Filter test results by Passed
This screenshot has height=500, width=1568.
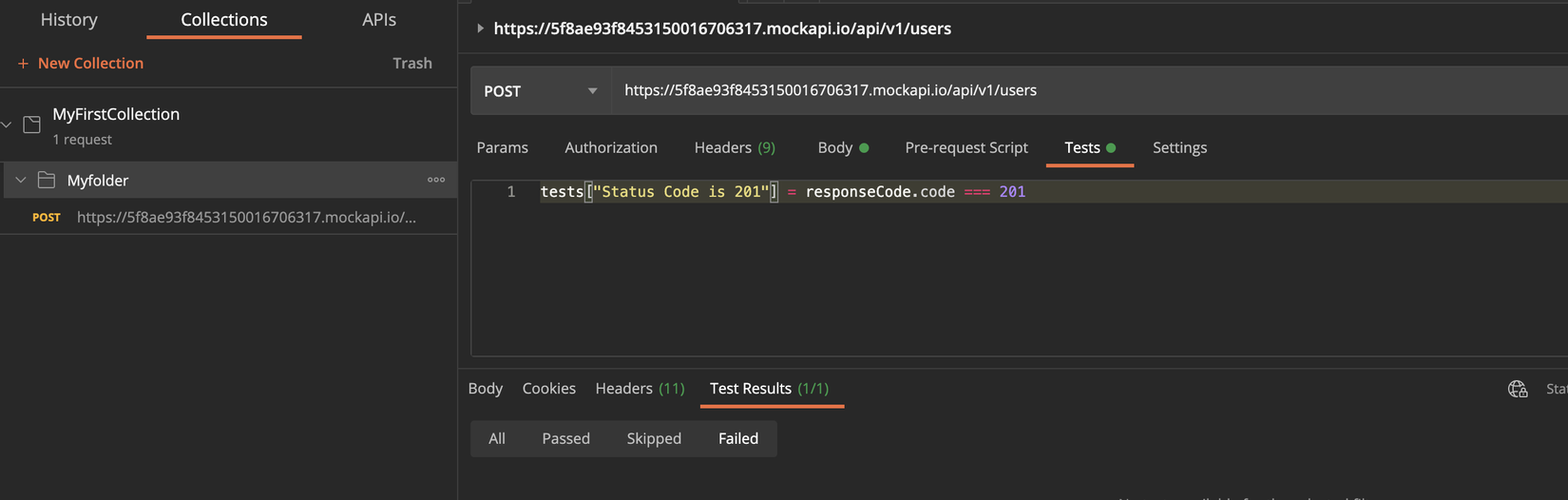[566, 438]
